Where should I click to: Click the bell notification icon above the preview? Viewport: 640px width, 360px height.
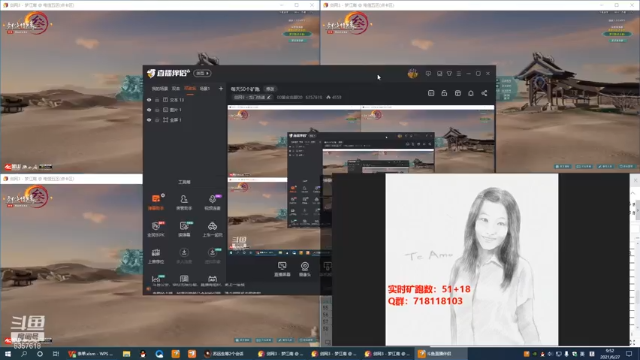[x=471, y=93]
